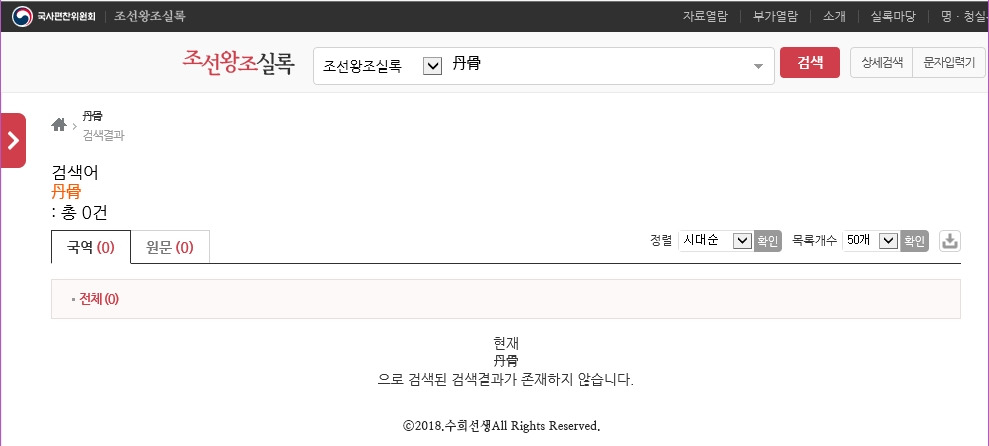
Task: Click the 정렬 label
Action: point(661,240)
